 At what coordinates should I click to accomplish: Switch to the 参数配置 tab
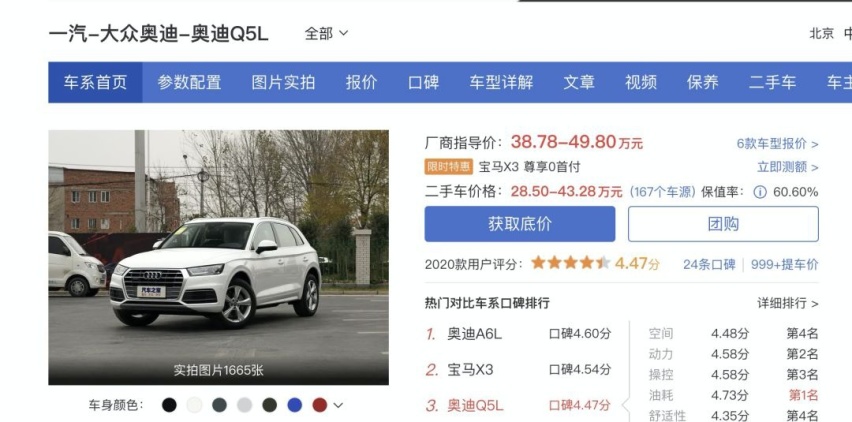coord(189,83)
